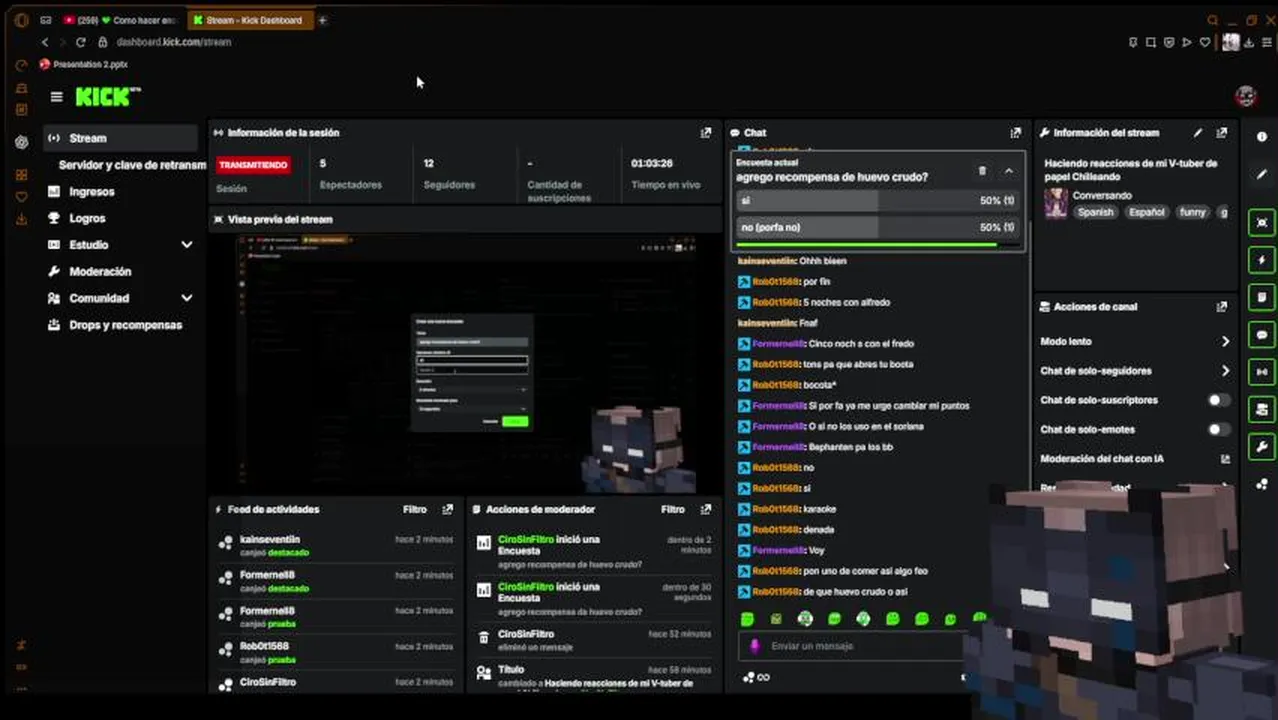This screenshot has width=1278, height=720.
Task: Click kainseventiin in the activity feed
Action: tap(269, 540)
